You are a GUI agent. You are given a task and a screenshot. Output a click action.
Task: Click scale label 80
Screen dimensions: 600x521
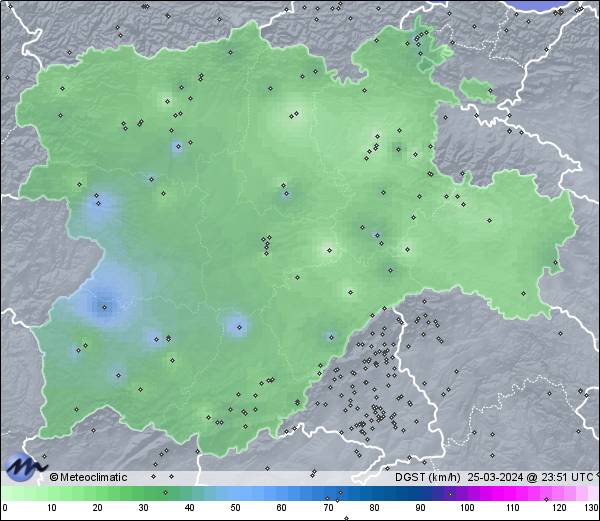click(374, 507)
